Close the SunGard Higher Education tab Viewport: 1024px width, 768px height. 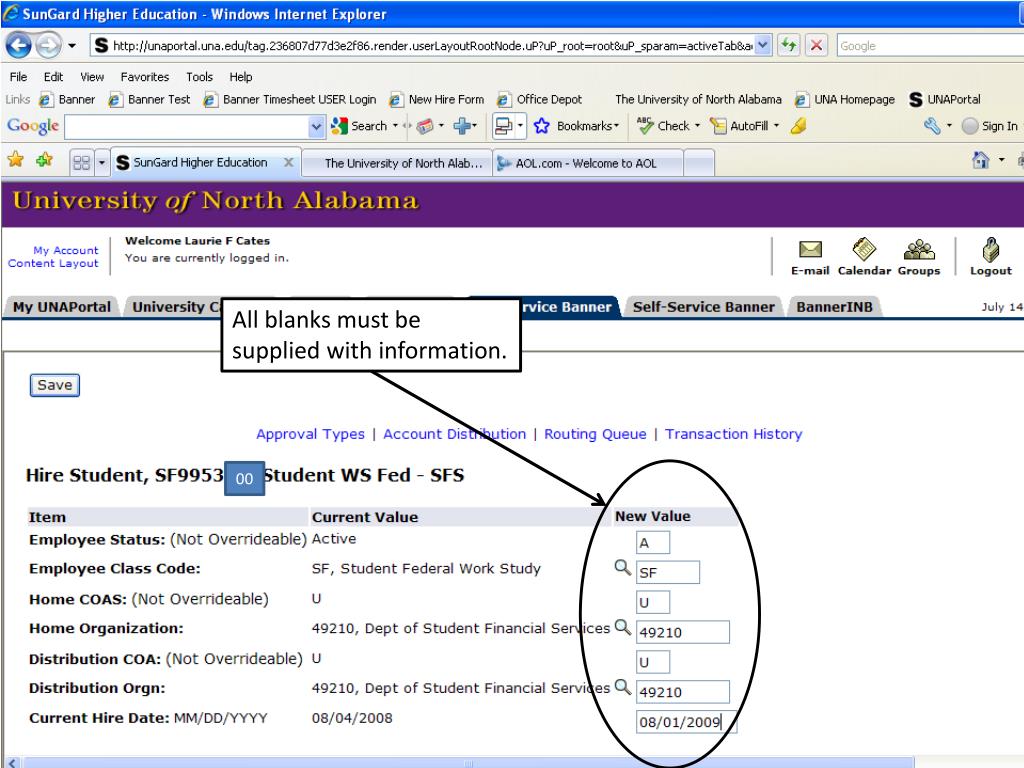point(289,162)
